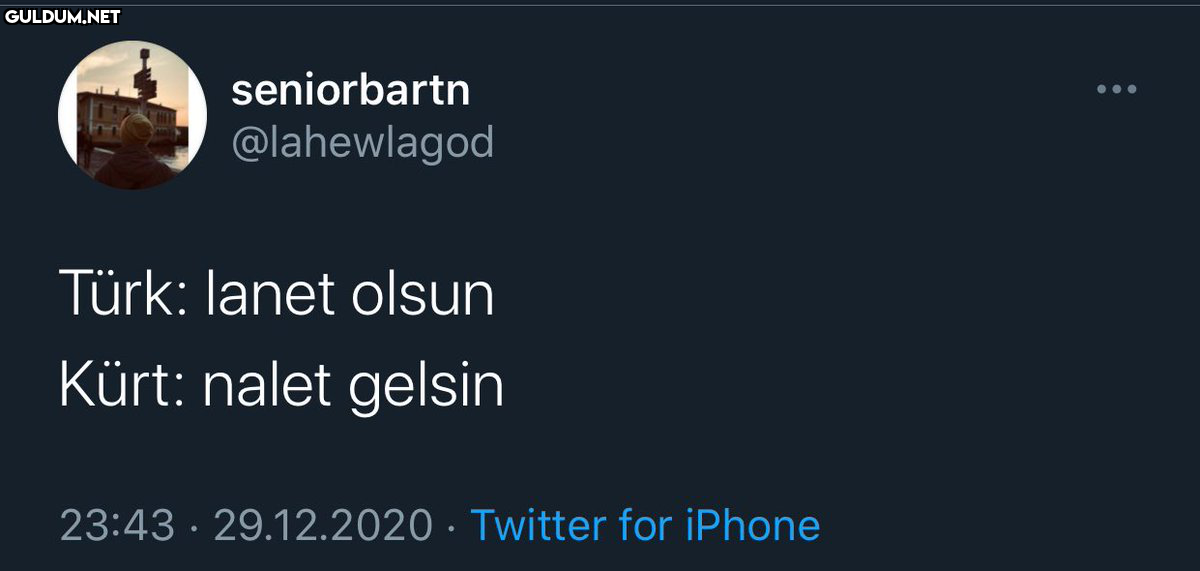Click the seniorbartn display name

pos(350,91)
